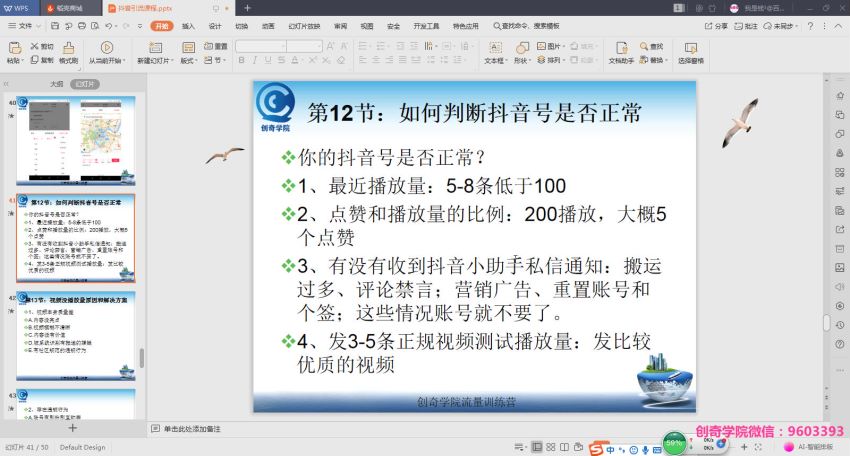Switch to the Review ribbon tab
The height and width of the screenshot is (456, 850).
(x=340, y=26)
